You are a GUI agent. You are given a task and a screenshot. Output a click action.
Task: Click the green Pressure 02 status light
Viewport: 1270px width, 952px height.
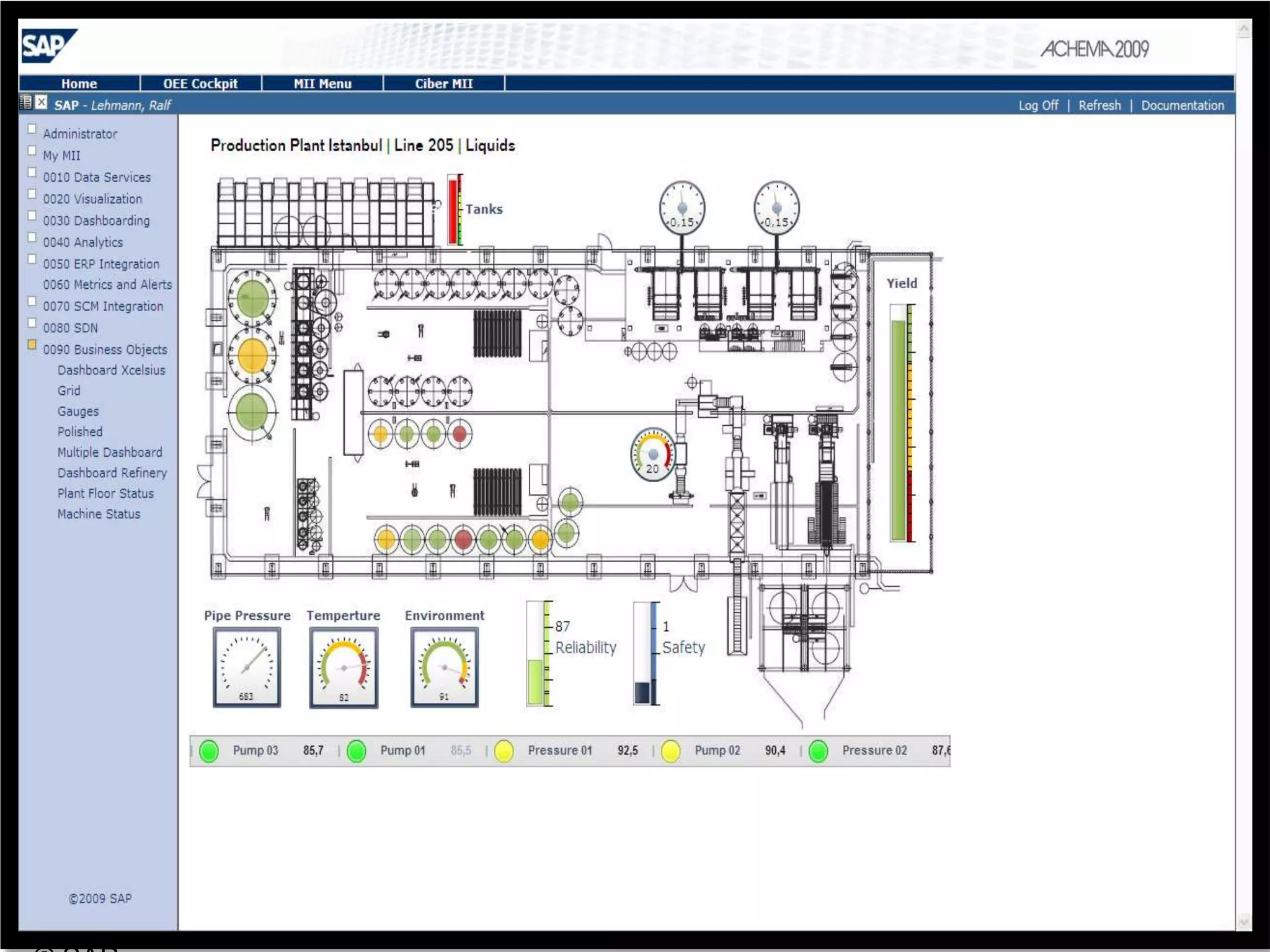[819, 751]
